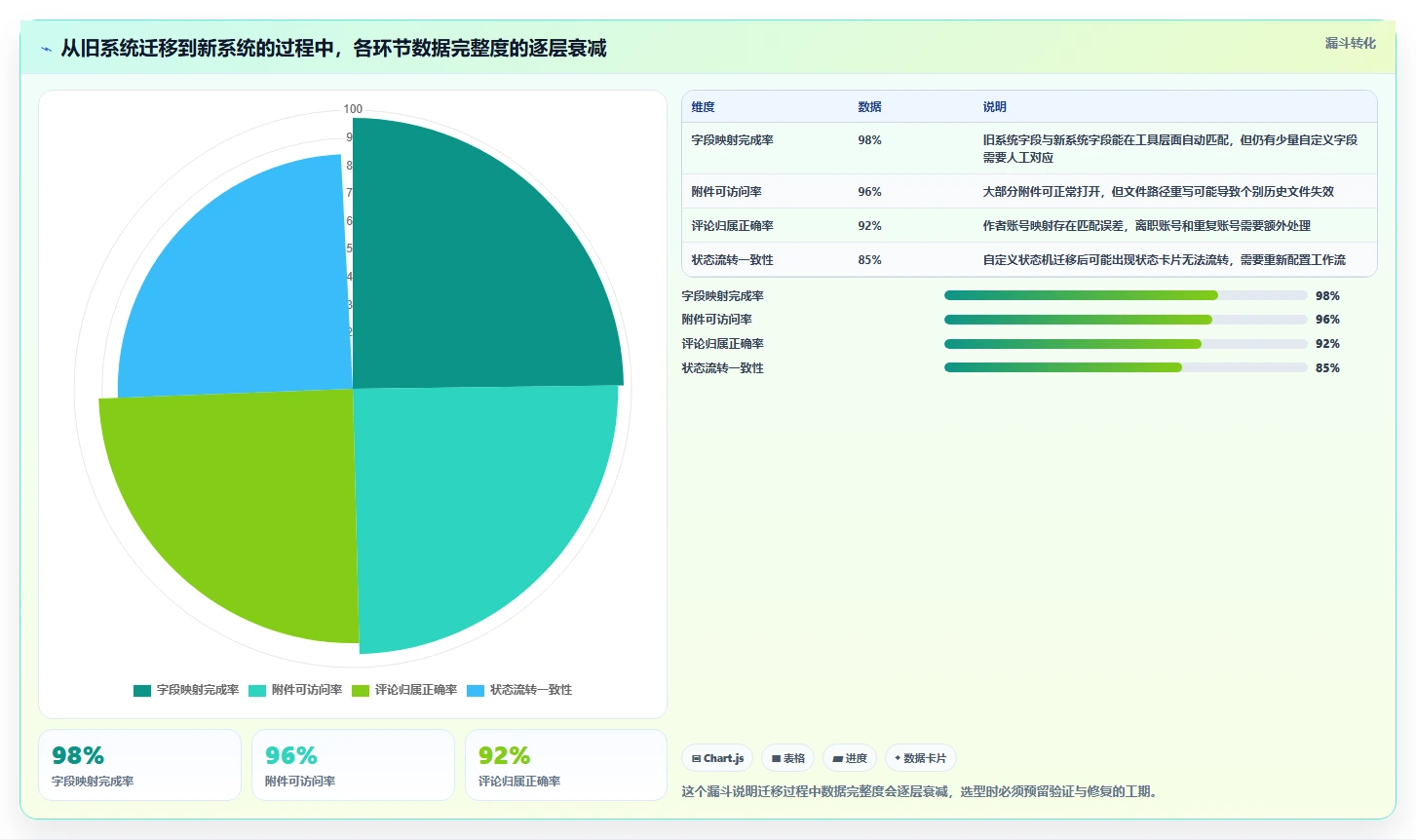This screenshot has height=840, width=1416.
Task: Toggle the 附件可访问率 legend item
Action: (295, 690)
